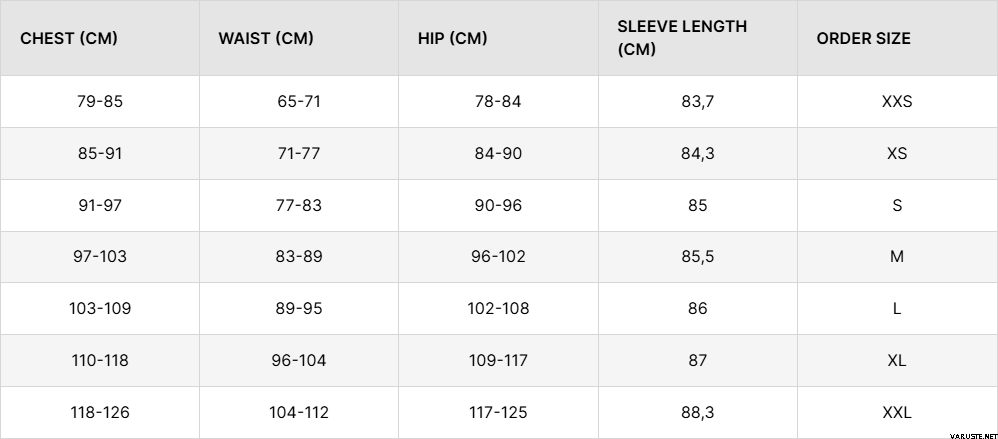Click the XXL order size cell
This screenshot has height=439, width=998.
(897, 412)
